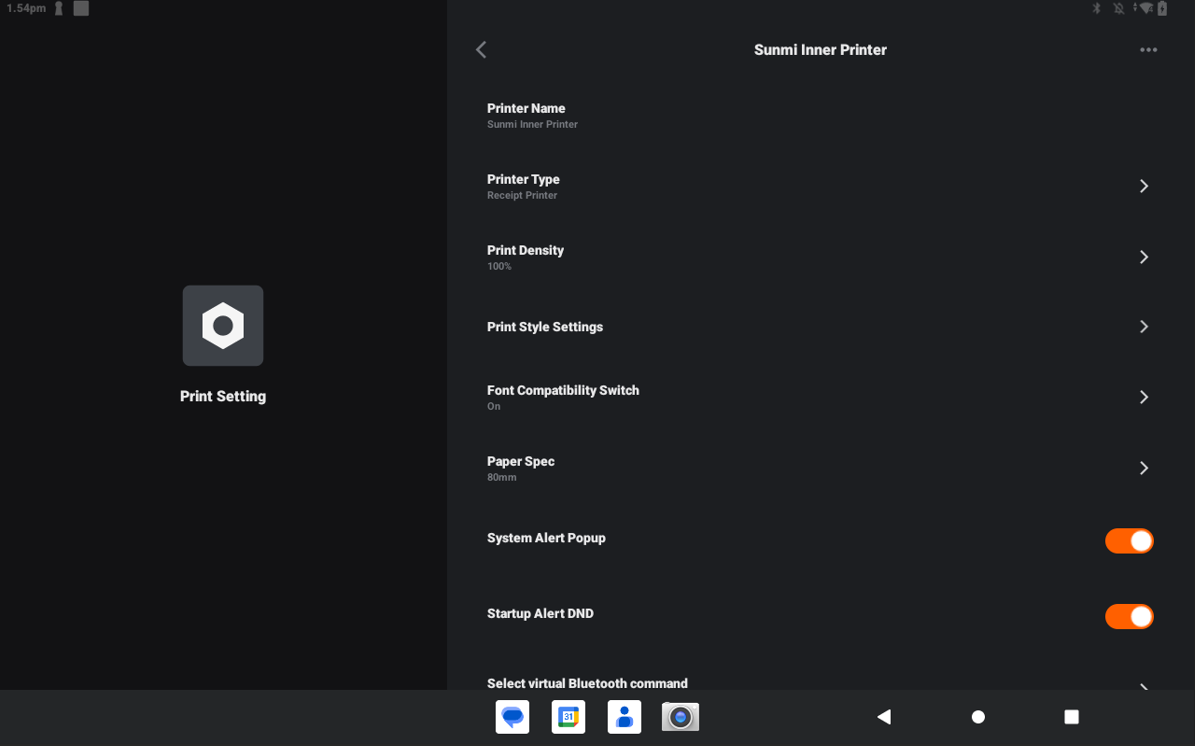Click the Sunmi Inner Printer page title
The image size is (1195, 746).
coord(820,50)
